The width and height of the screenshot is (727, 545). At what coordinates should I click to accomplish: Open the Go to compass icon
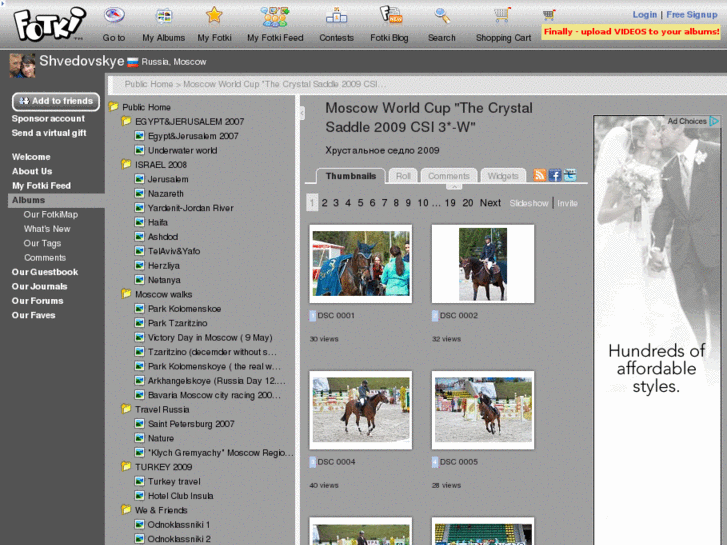click(114, 15)
